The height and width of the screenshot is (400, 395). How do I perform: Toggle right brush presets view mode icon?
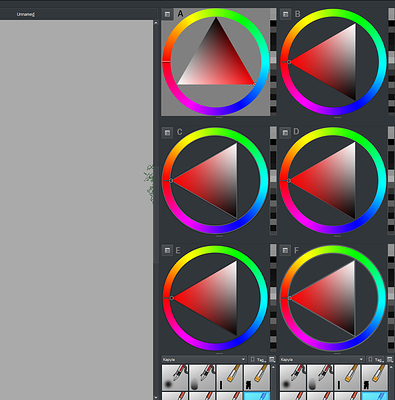tap(390, 359)
